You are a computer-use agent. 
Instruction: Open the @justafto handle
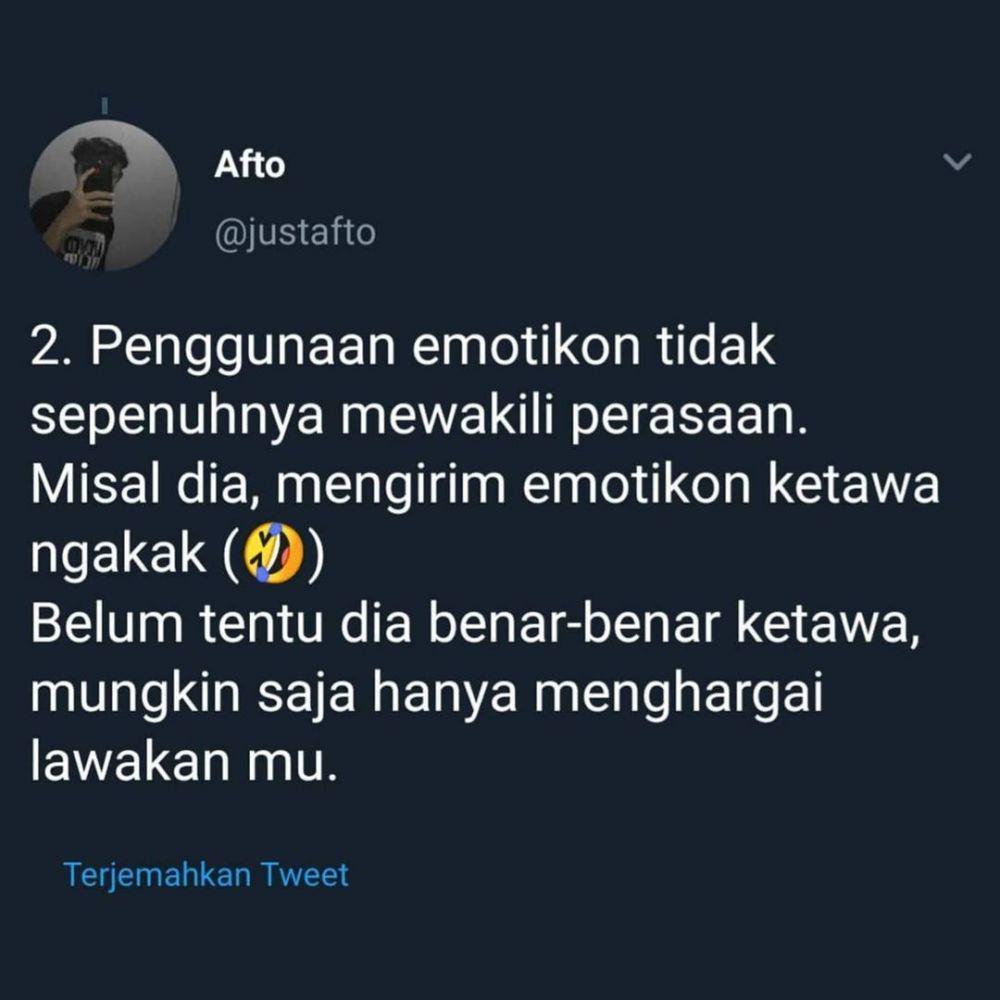[x=295, y=233]
